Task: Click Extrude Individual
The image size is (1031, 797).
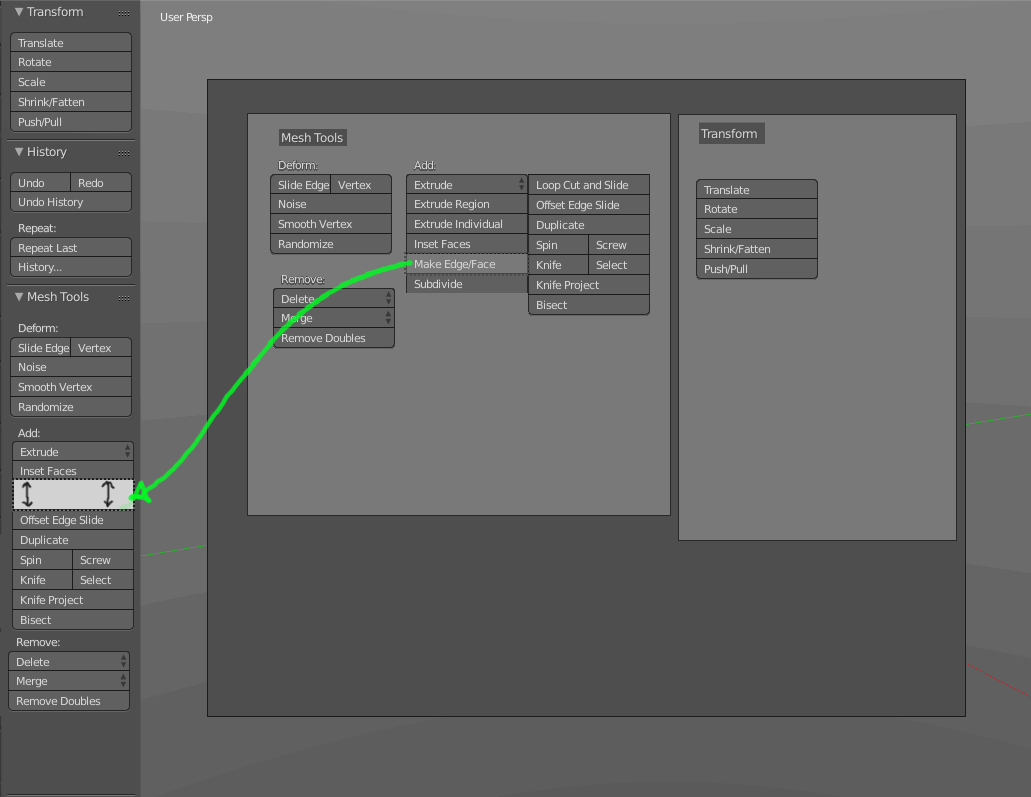Action: coord(466,224)
